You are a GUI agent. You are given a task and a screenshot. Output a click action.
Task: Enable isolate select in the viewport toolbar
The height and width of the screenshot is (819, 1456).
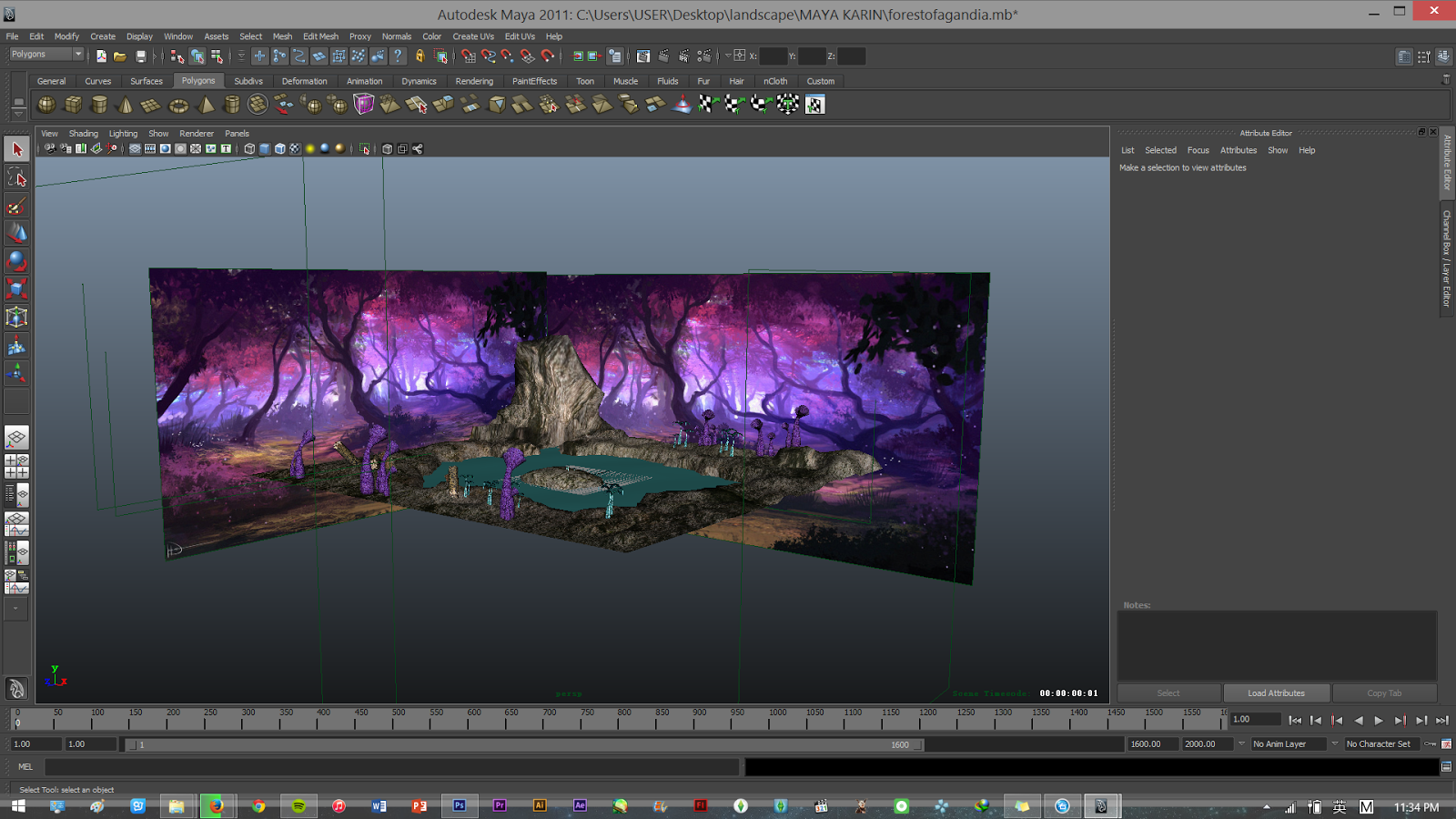pos(363,147)
